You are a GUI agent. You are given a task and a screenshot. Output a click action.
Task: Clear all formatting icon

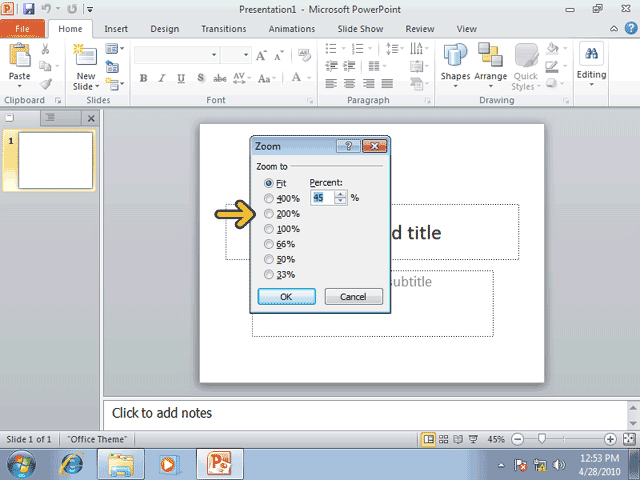point(304,55)
